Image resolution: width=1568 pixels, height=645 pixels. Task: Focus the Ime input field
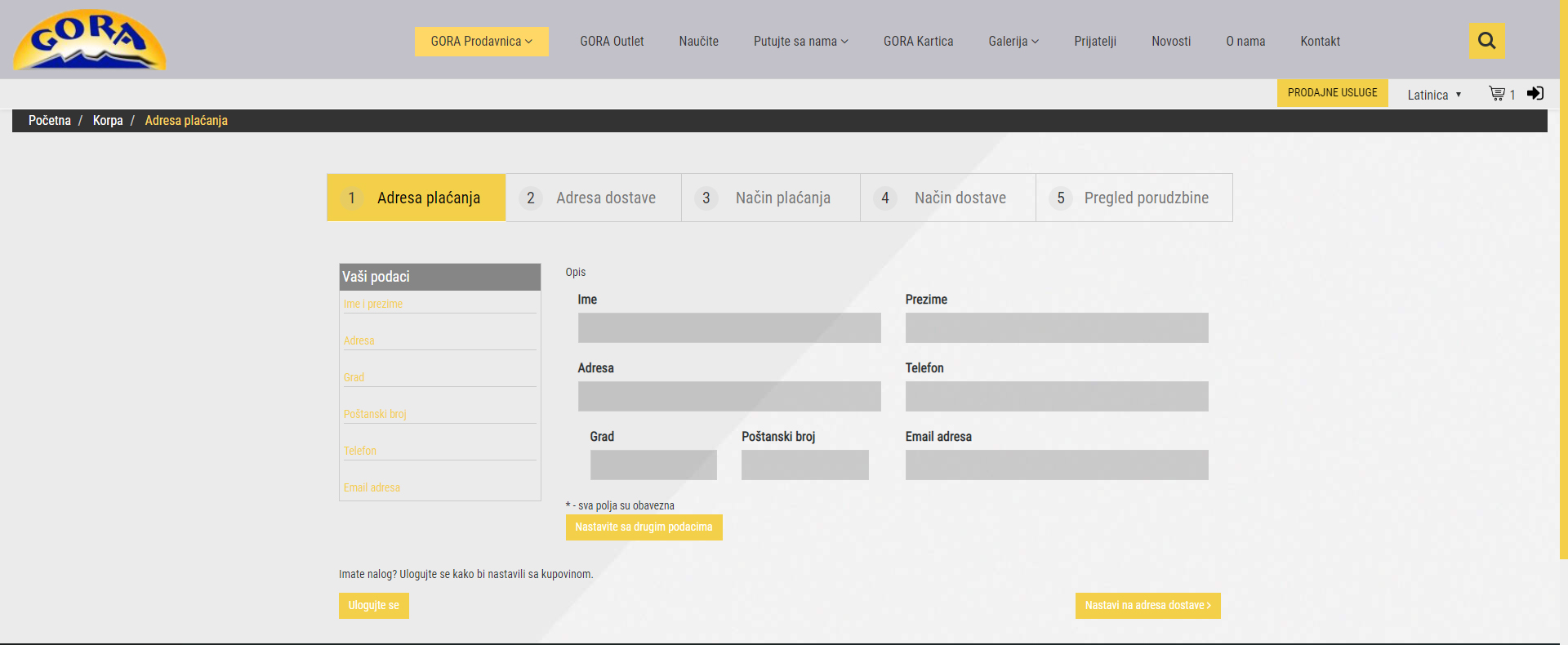pyautogui.click(x=729, y=327)
